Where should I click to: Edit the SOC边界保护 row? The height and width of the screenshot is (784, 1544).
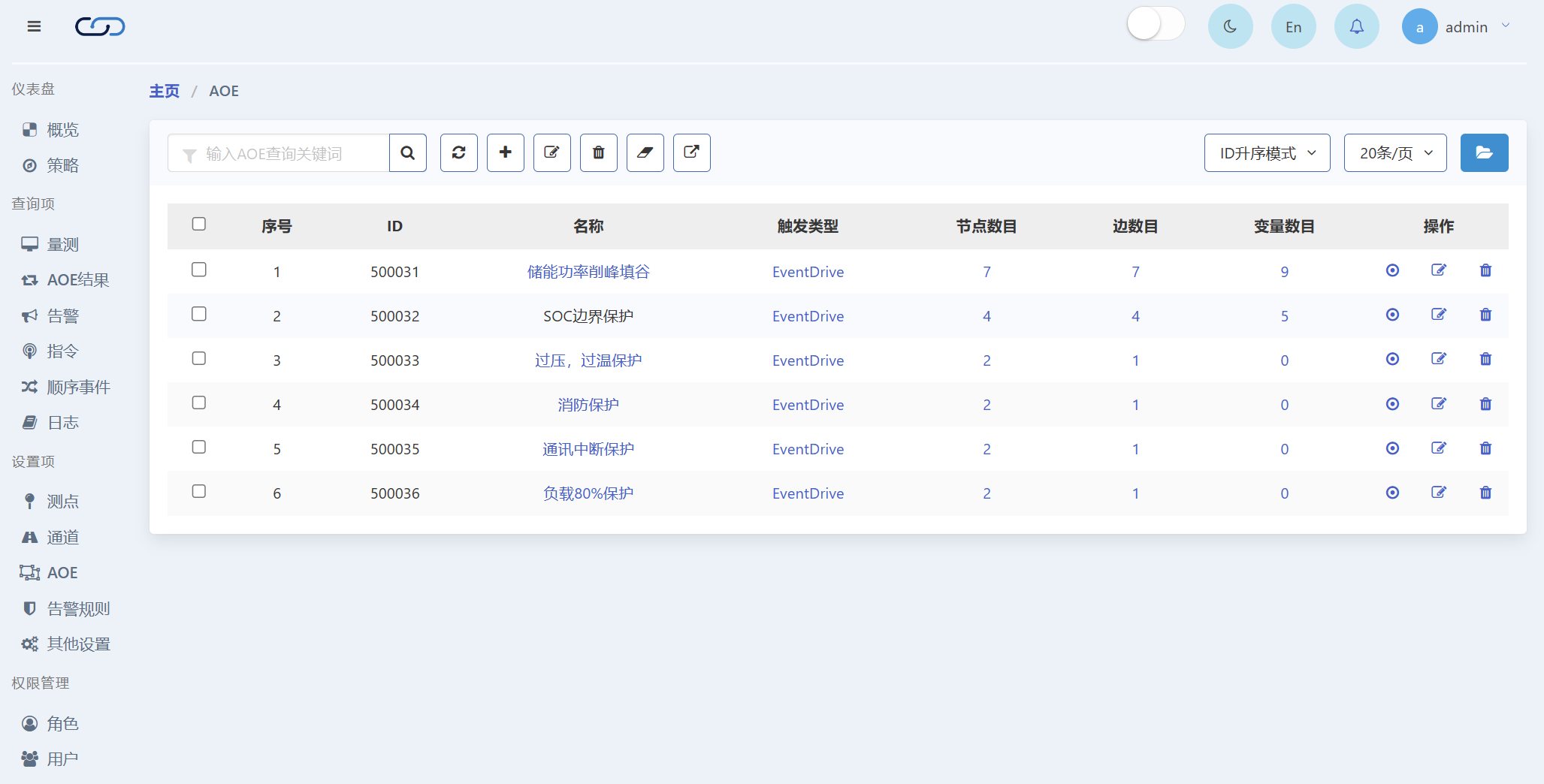point(1439,315)
